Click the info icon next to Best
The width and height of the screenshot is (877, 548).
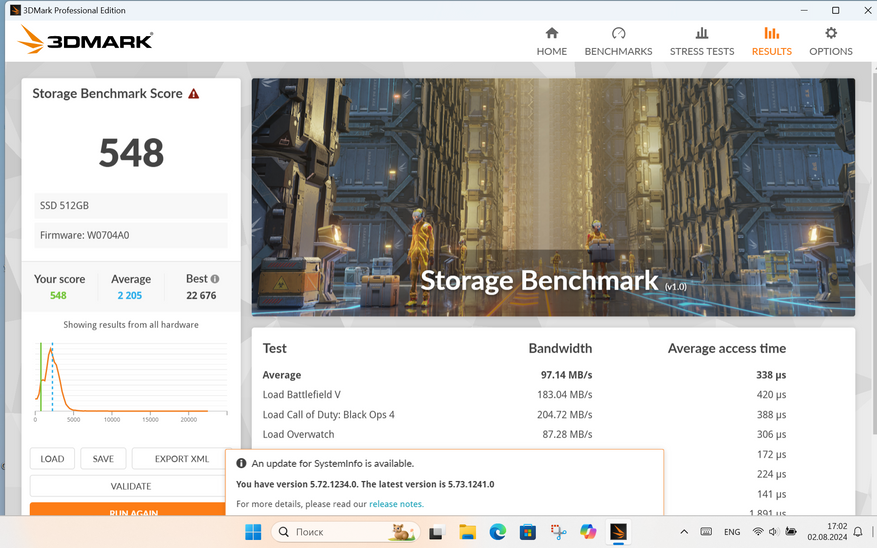pyautogui.click(x=215, y=279)
